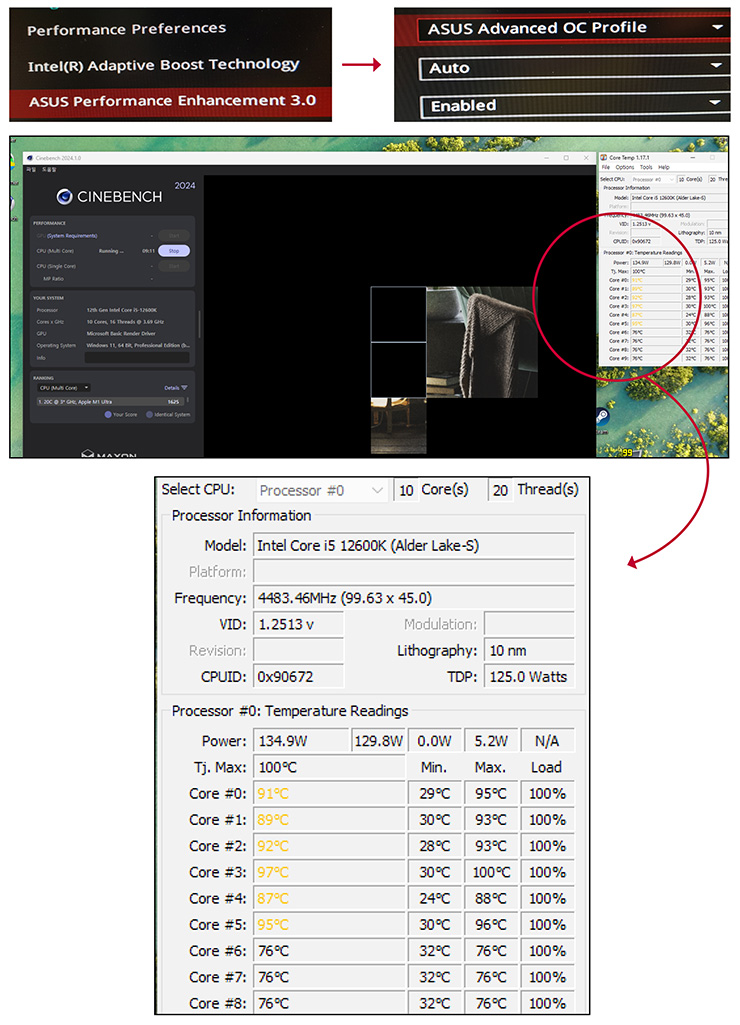
Task: Click the Cinebench left panel scrollbar
Action: [198, 325]
